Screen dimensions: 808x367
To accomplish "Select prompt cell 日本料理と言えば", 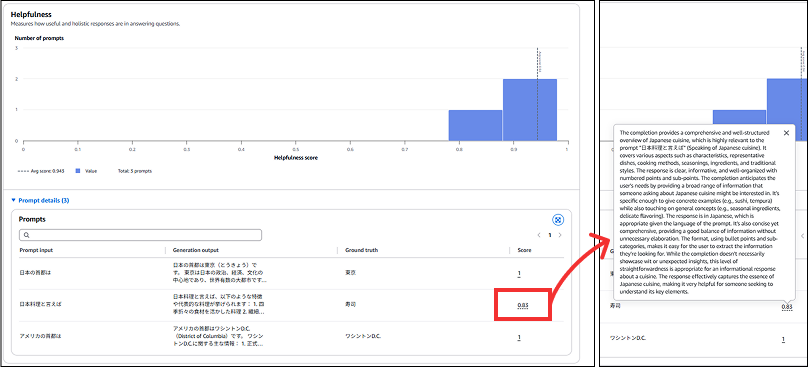I will 40,304.
